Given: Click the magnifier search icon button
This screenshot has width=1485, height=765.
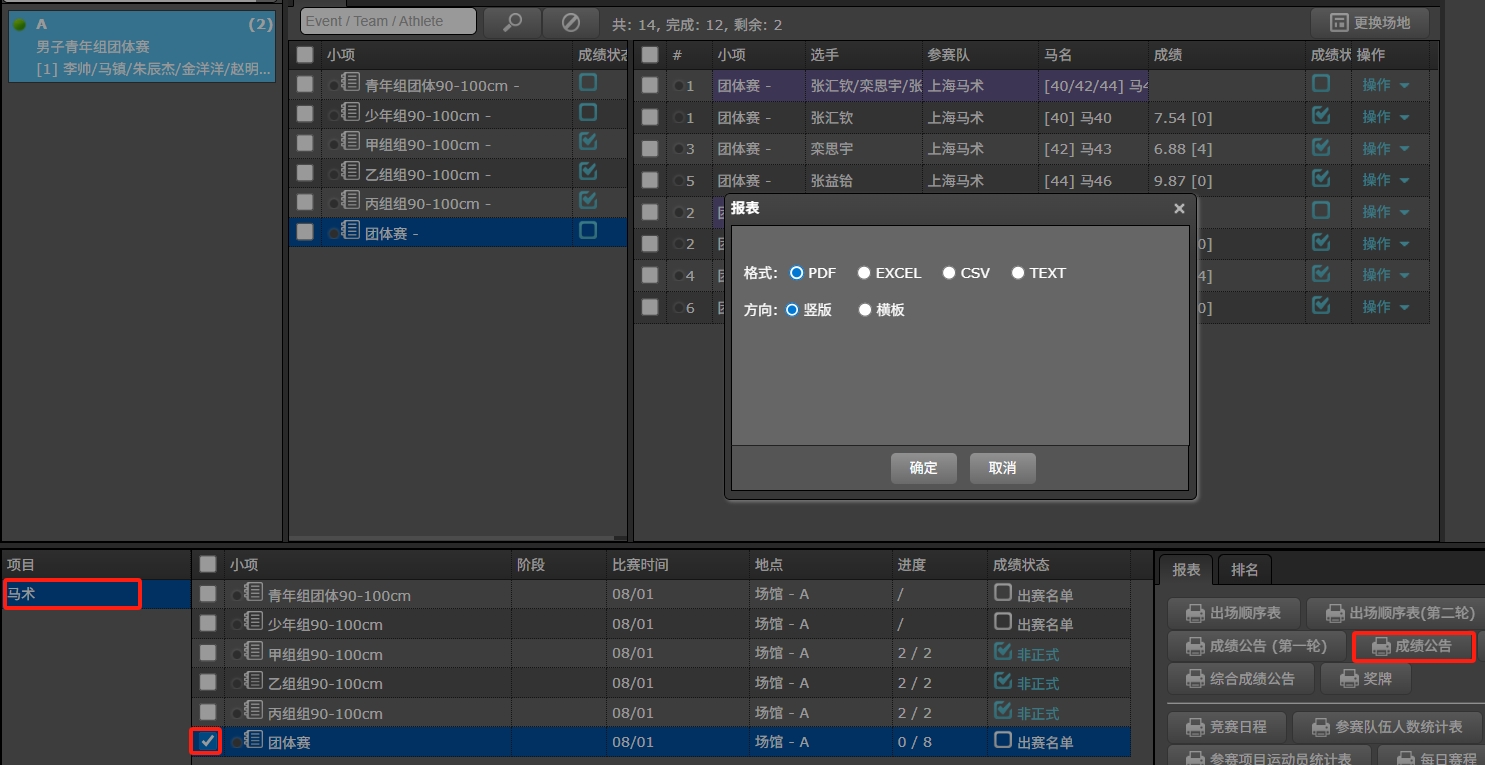Looking at the screenshot, I should pyautogui.click(x=512, y=22).
